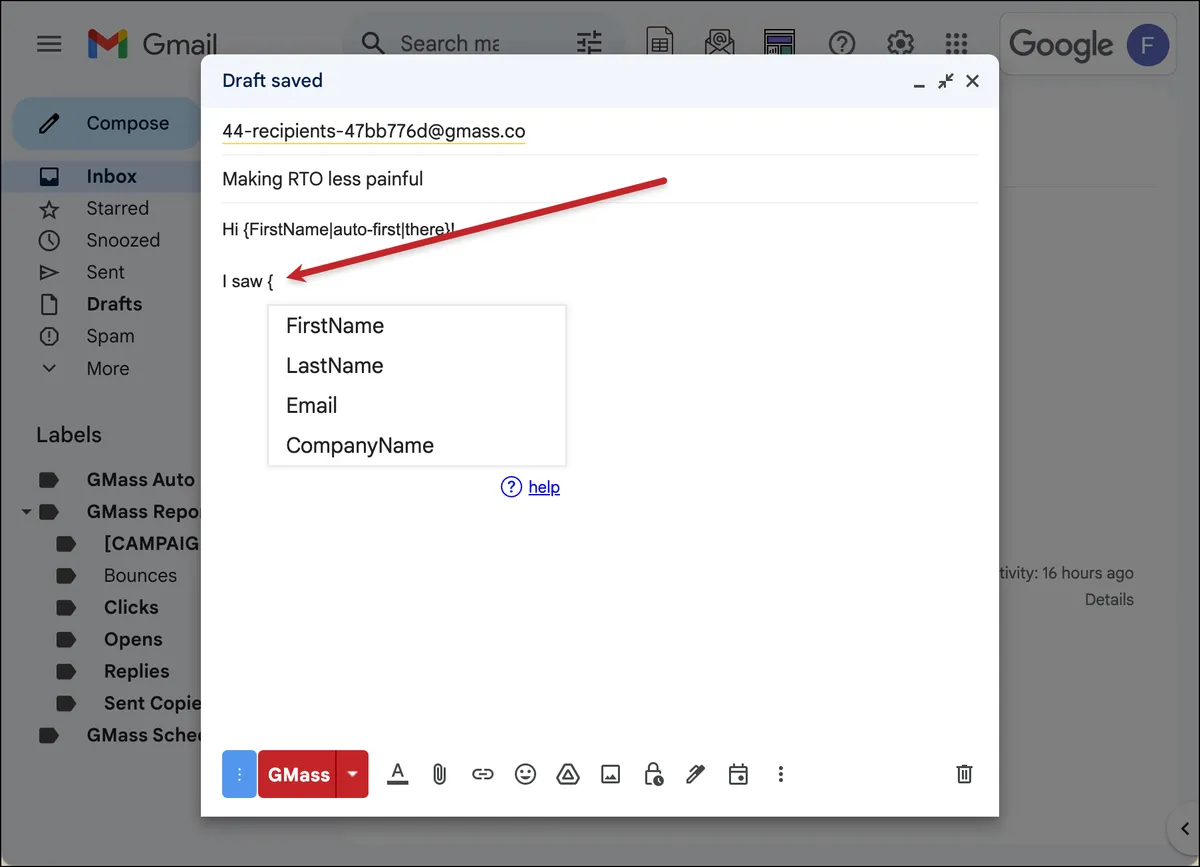Open Spam folder
The image size is (1200, 867).
[x=110, y=336]
